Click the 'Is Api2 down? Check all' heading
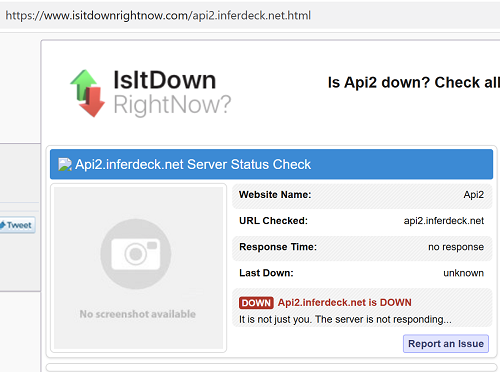This screenshot has width=500, height=372. 414,82
